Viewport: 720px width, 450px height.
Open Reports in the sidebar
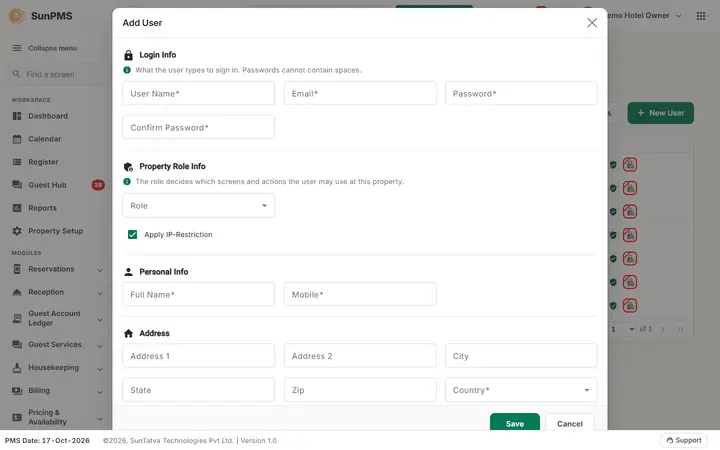click(x=42, y=208)
